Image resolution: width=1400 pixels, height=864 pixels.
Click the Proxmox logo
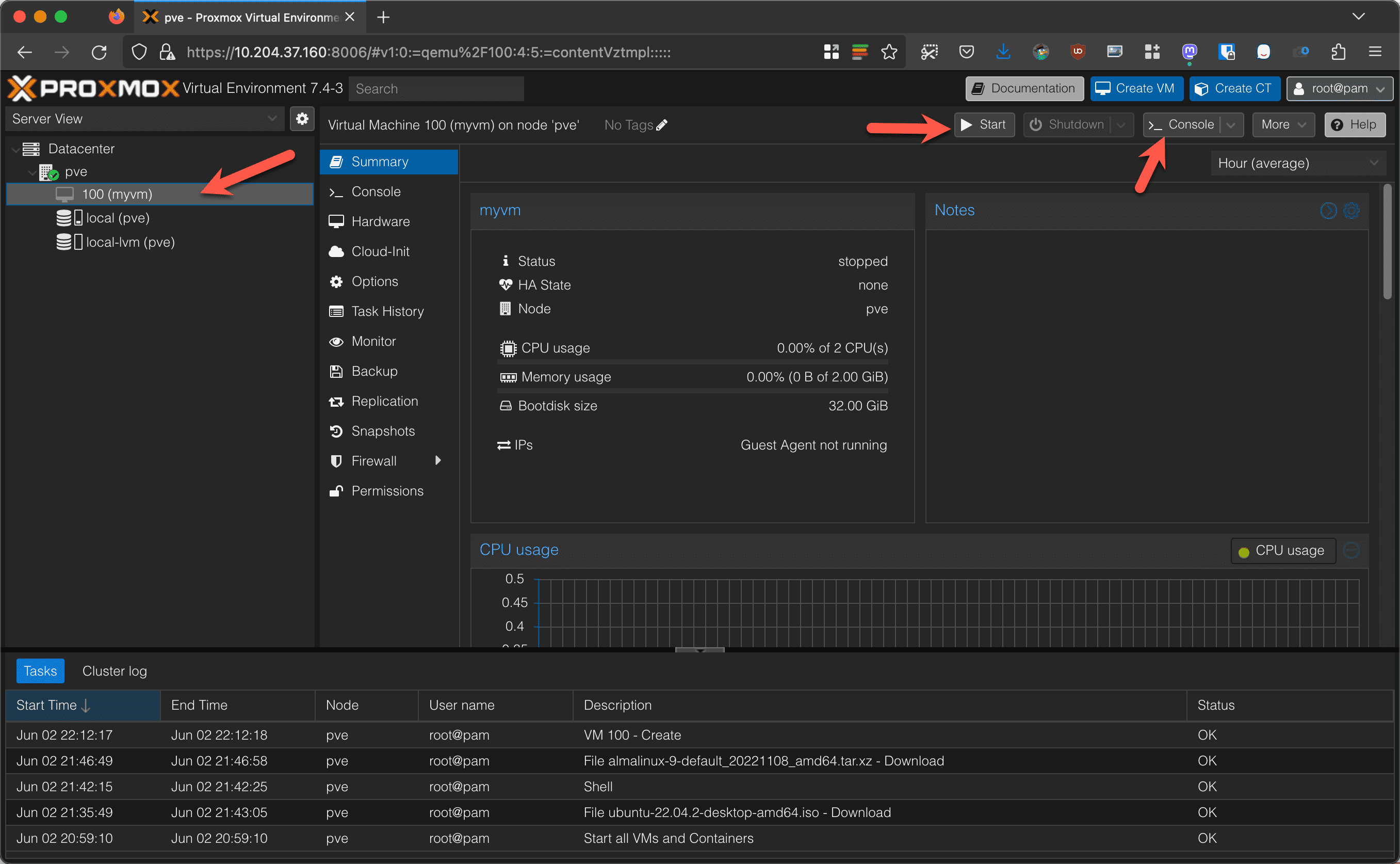click(93, 88)
